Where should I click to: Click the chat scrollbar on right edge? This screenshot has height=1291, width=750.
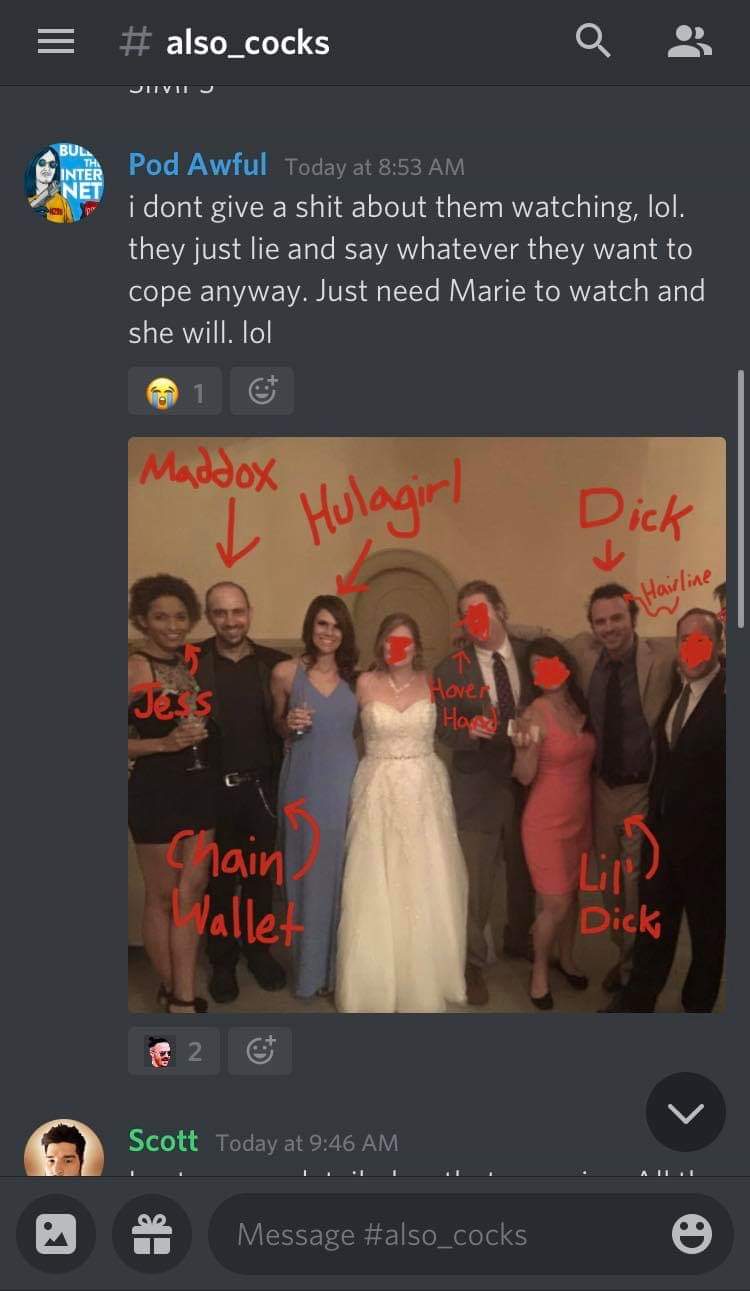pos(741,498)
